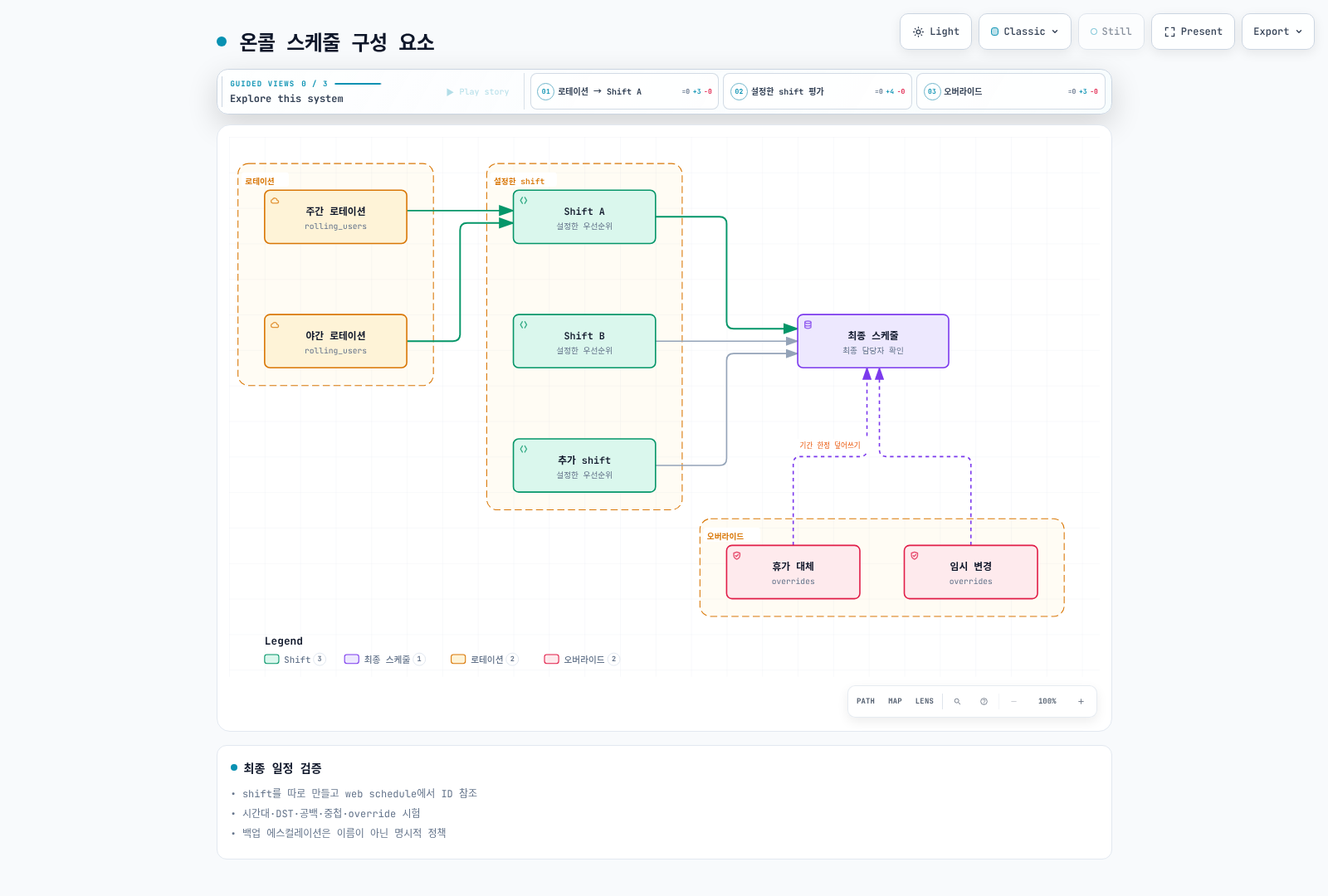Select the 임시 변경 override node
The image size is (1328, 896).
click(x=971, y=572)
